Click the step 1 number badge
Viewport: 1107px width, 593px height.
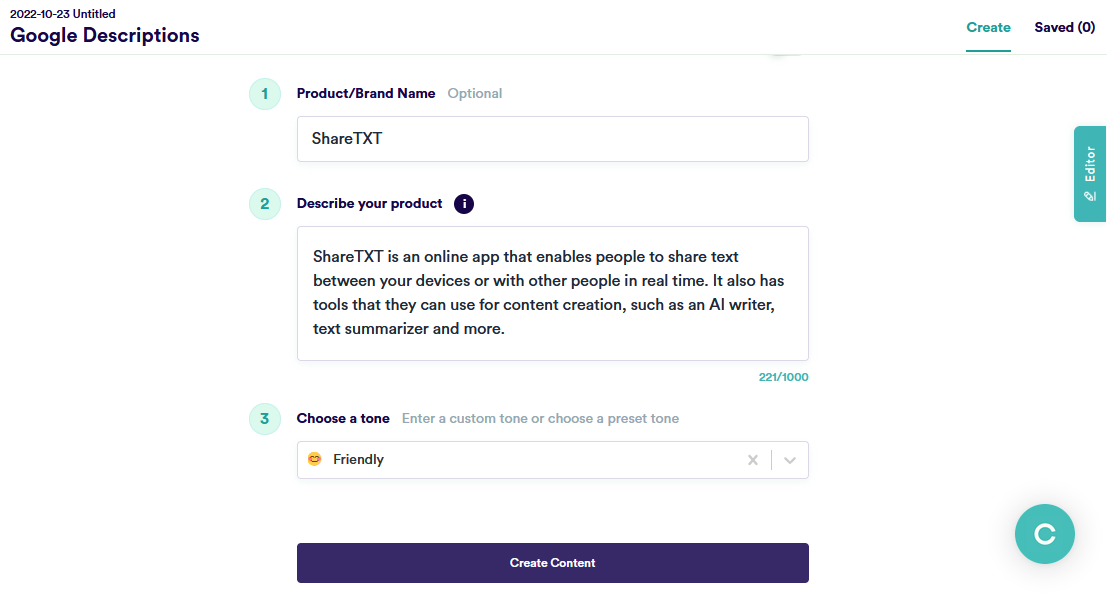click(x=265, y=94)
